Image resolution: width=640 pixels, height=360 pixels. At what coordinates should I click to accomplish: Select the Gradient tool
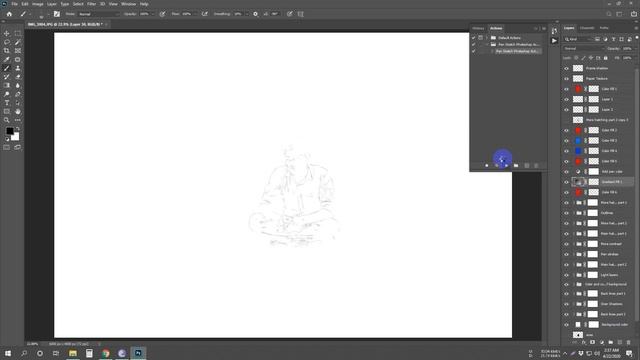click(7, 85)
